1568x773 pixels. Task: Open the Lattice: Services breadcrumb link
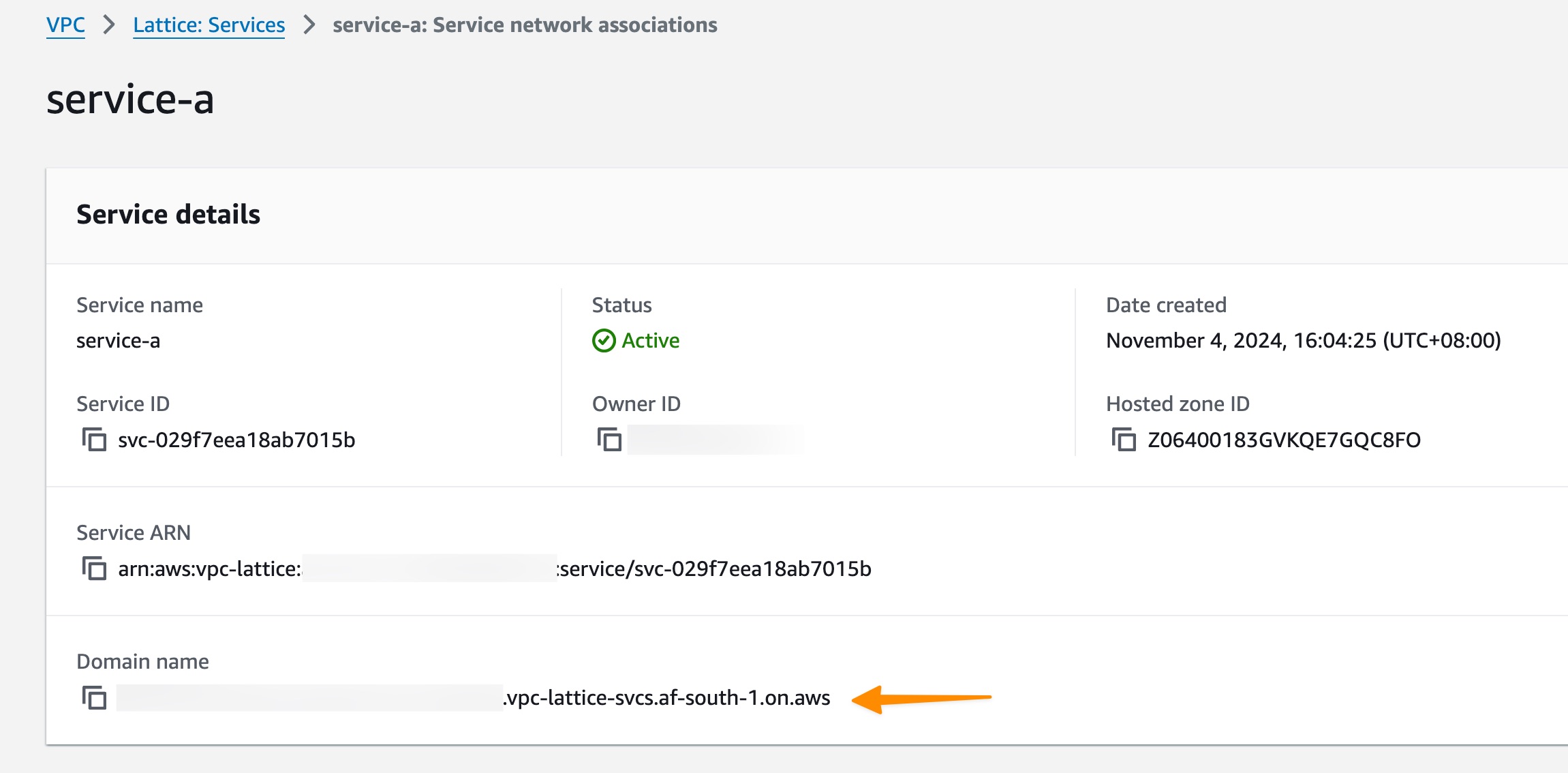tap(209, 25)
